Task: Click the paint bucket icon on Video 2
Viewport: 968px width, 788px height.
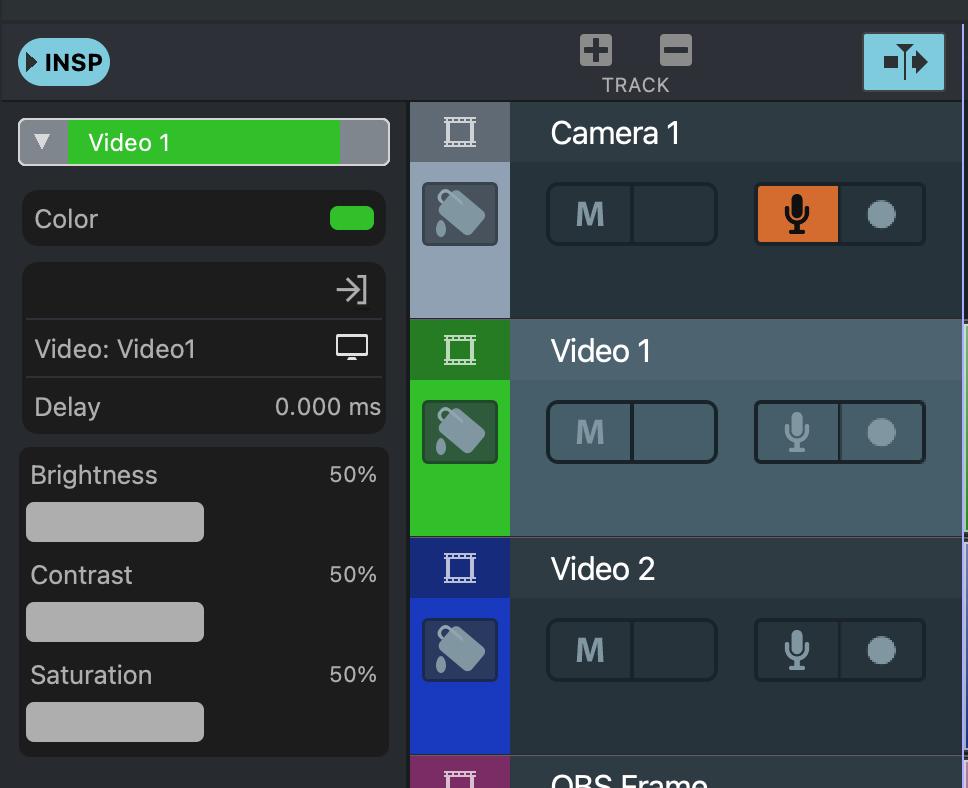Action: 460,650
